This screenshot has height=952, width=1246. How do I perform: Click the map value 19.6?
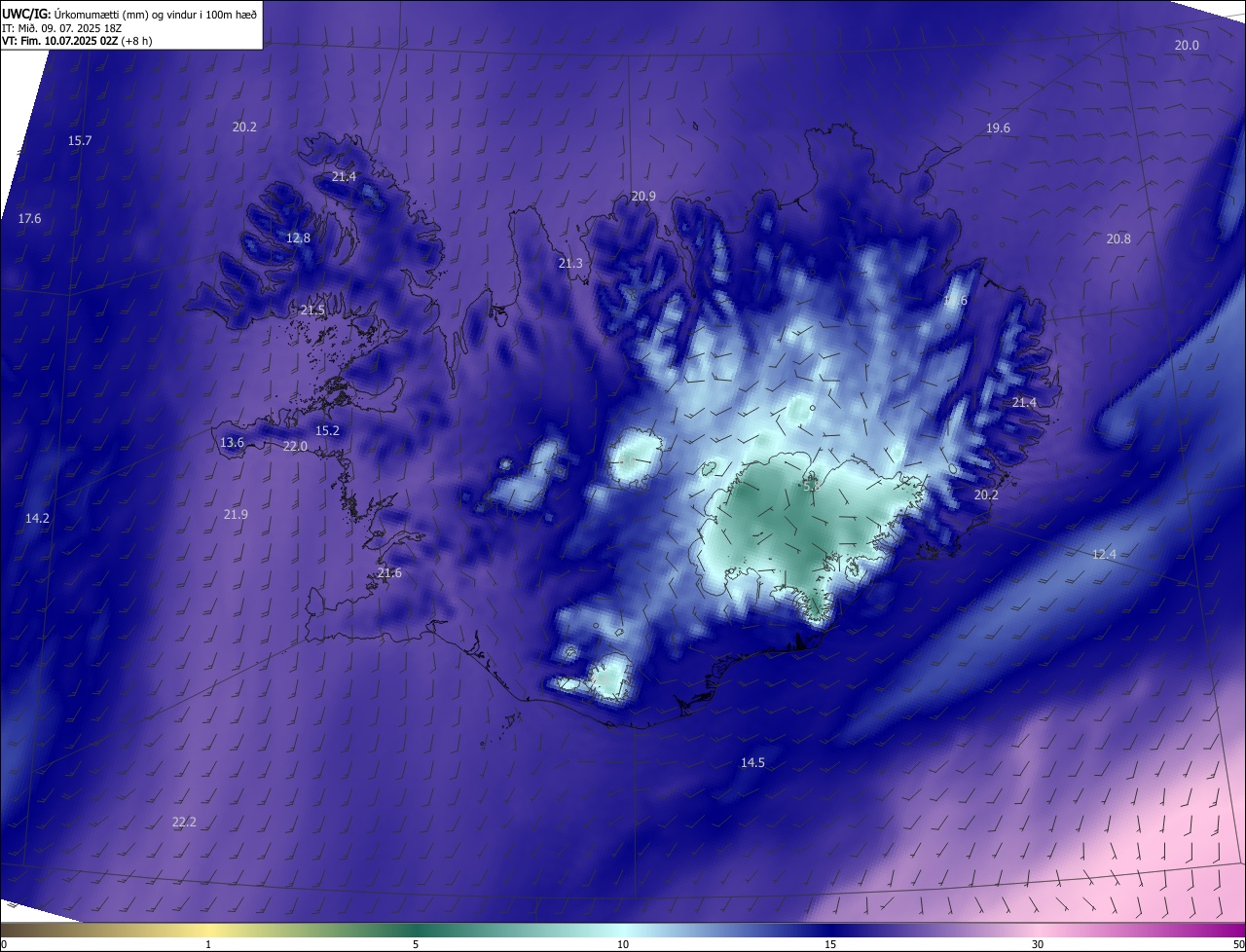pyautogui.click(x=998, y=128)
